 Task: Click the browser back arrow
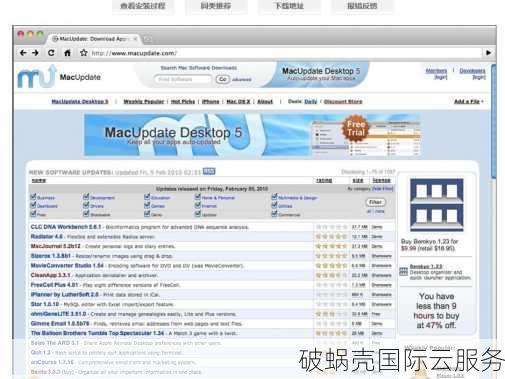pos(23,53)
